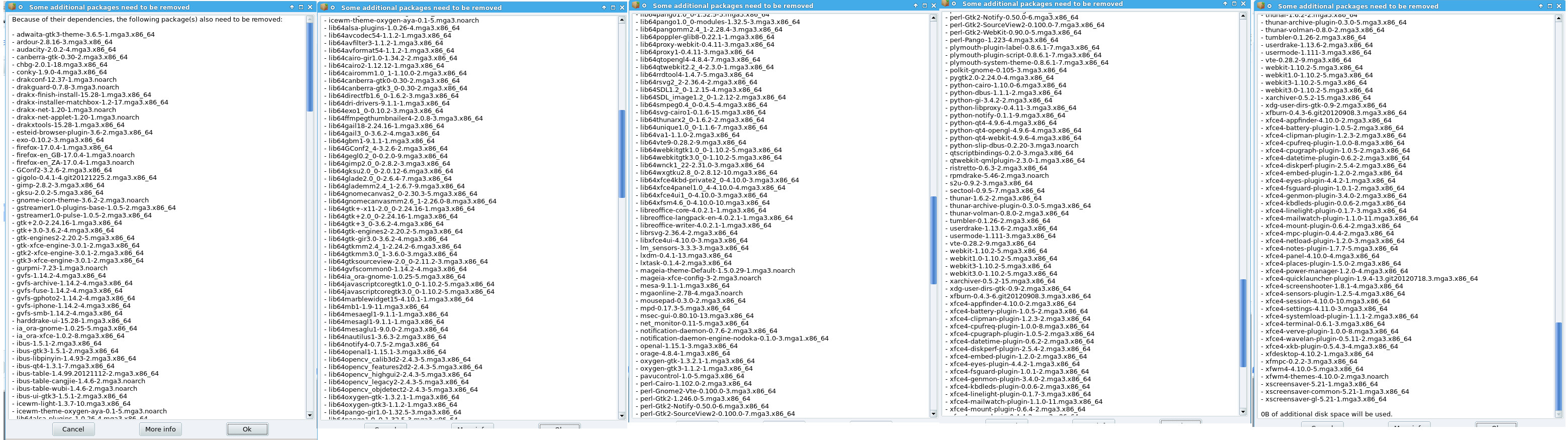Click scroll-down arrow in window listing lib64alsa-plugins

[622, 416]
